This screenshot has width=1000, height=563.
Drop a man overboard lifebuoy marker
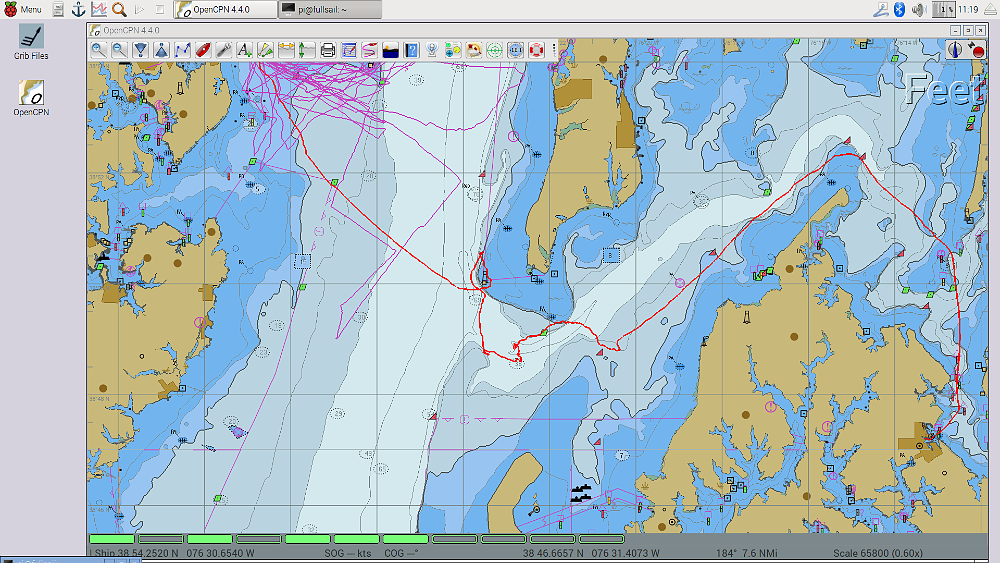[536, 50]
